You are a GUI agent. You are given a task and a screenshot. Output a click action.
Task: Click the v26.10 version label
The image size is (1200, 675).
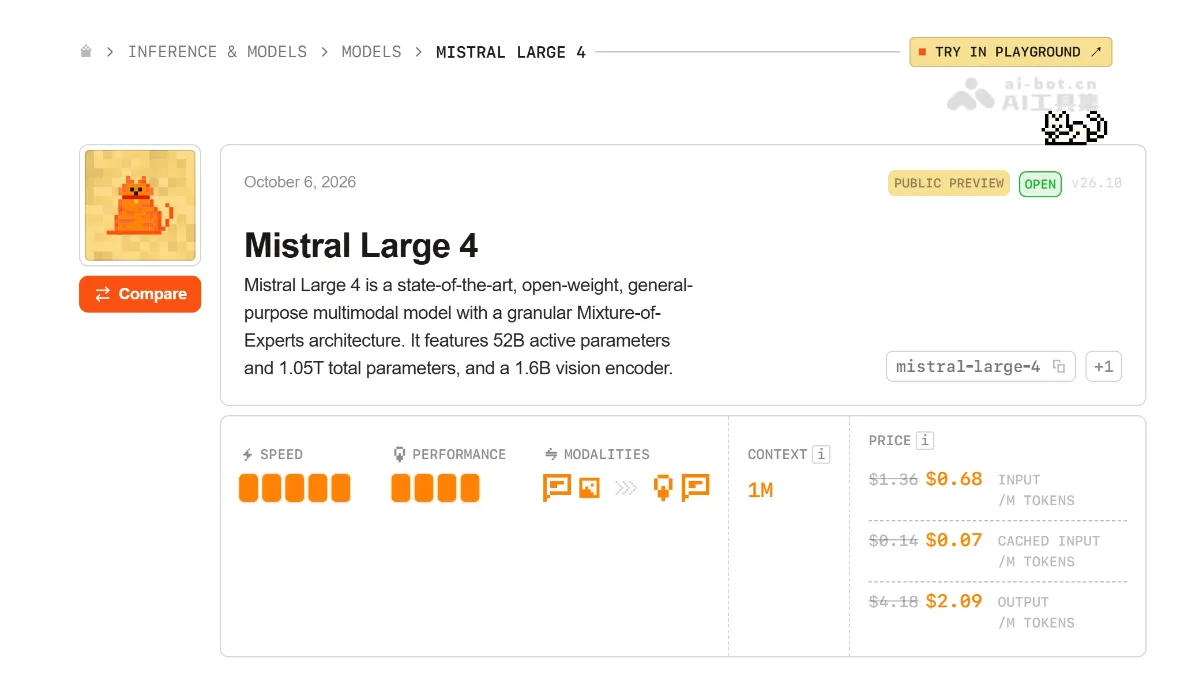[x=1096, y=183]
